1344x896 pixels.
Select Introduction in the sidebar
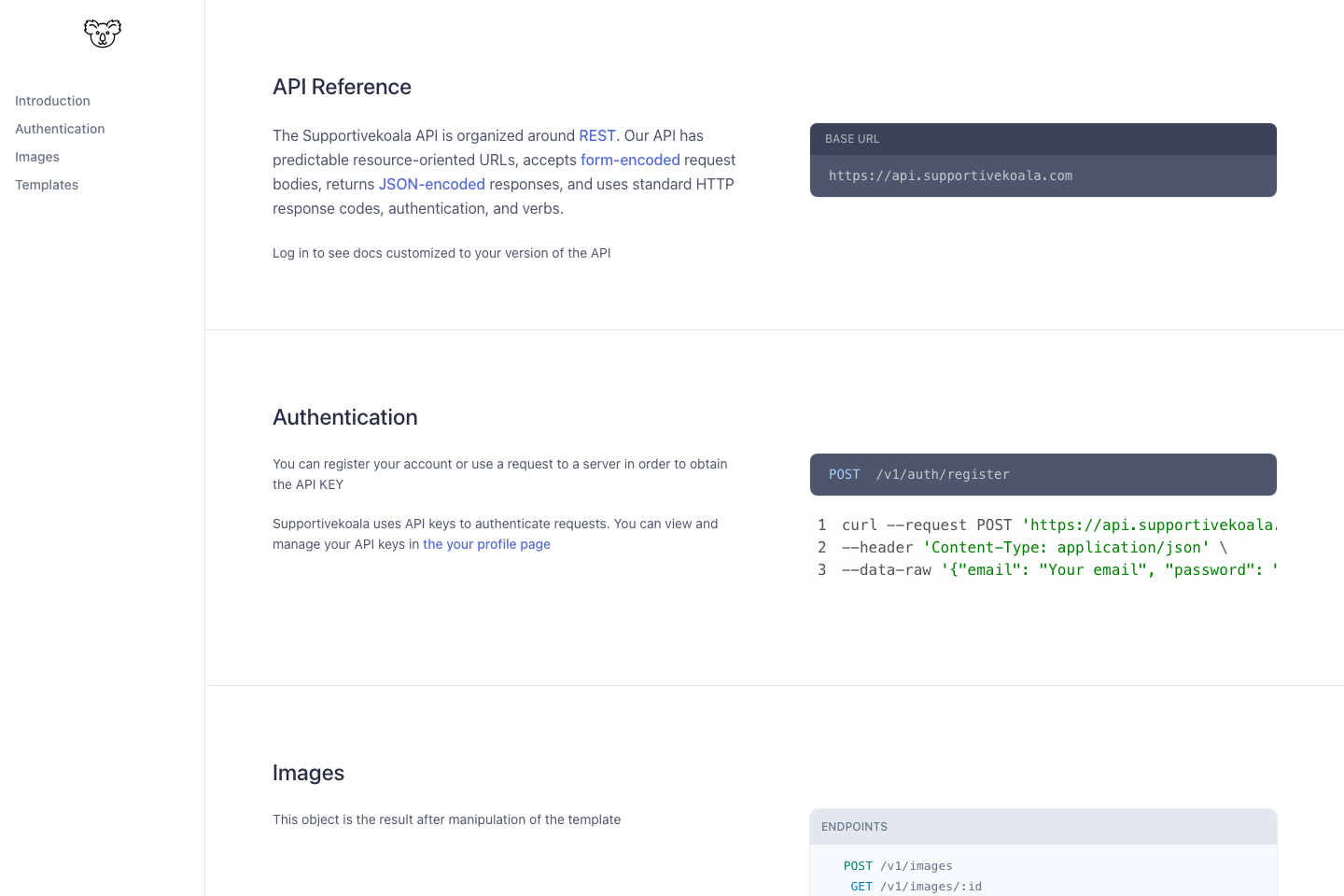pos(52,101)
